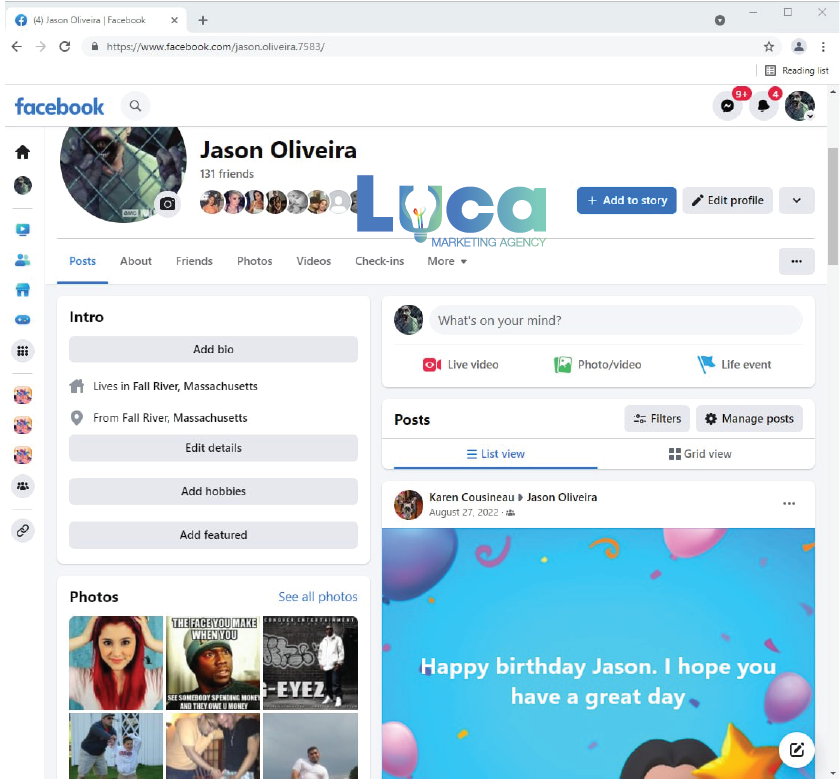840x779 pixels.
Task: Click Add bio button
Action: 213,349
